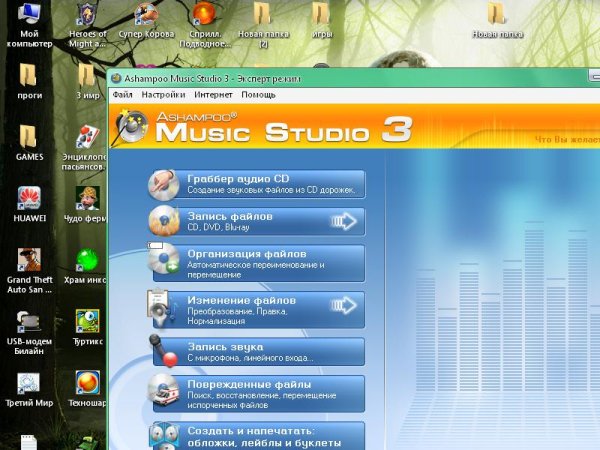Select the игры desktop folder

click(x=322, y=21)
